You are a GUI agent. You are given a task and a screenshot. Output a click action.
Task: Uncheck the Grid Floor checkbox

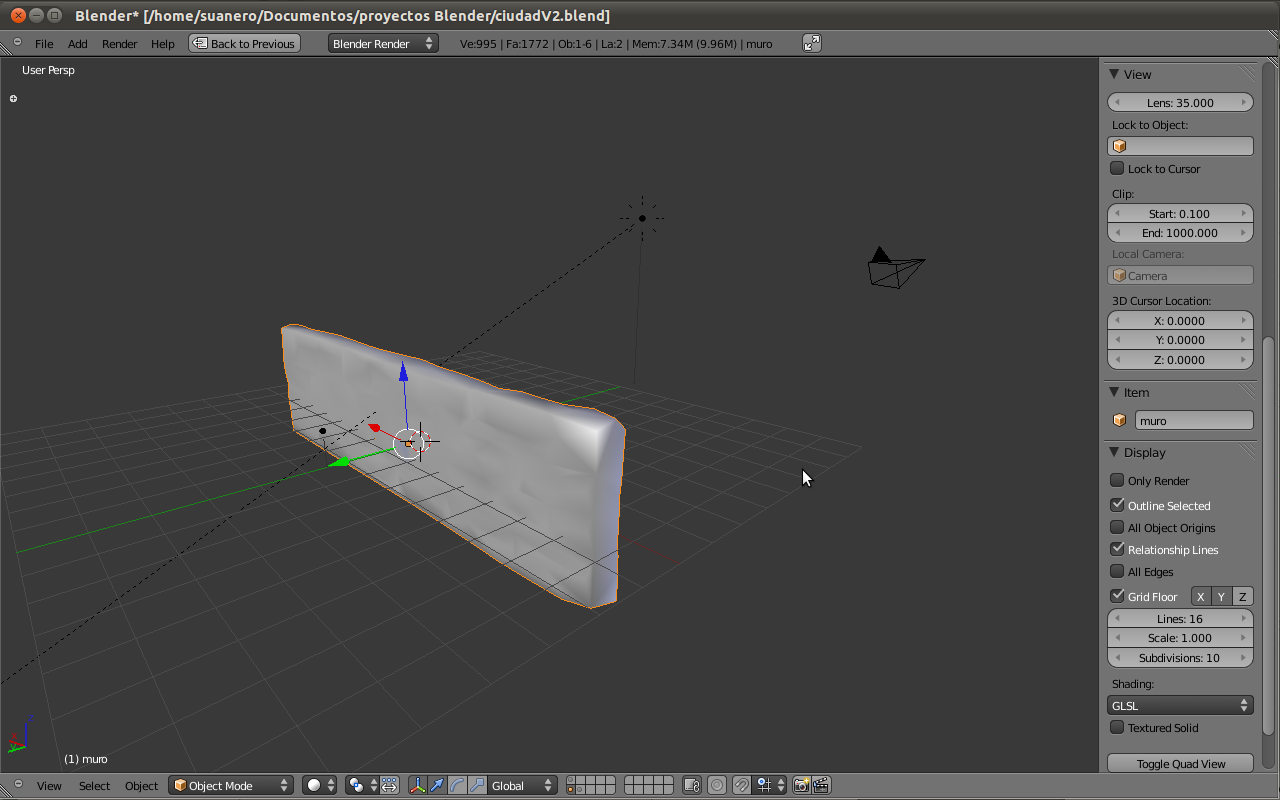click(x=1118, y=596)
